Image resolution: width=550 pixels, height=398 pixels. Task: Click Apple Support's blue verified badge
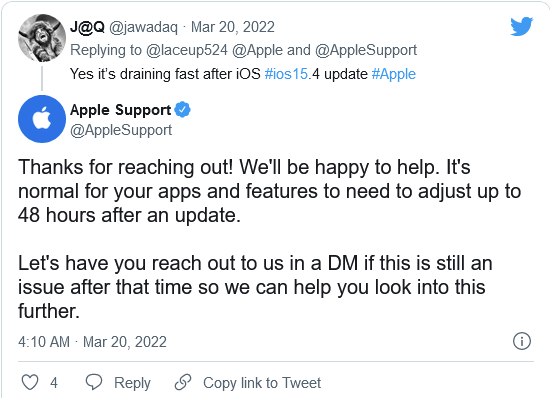click(182, 110)
